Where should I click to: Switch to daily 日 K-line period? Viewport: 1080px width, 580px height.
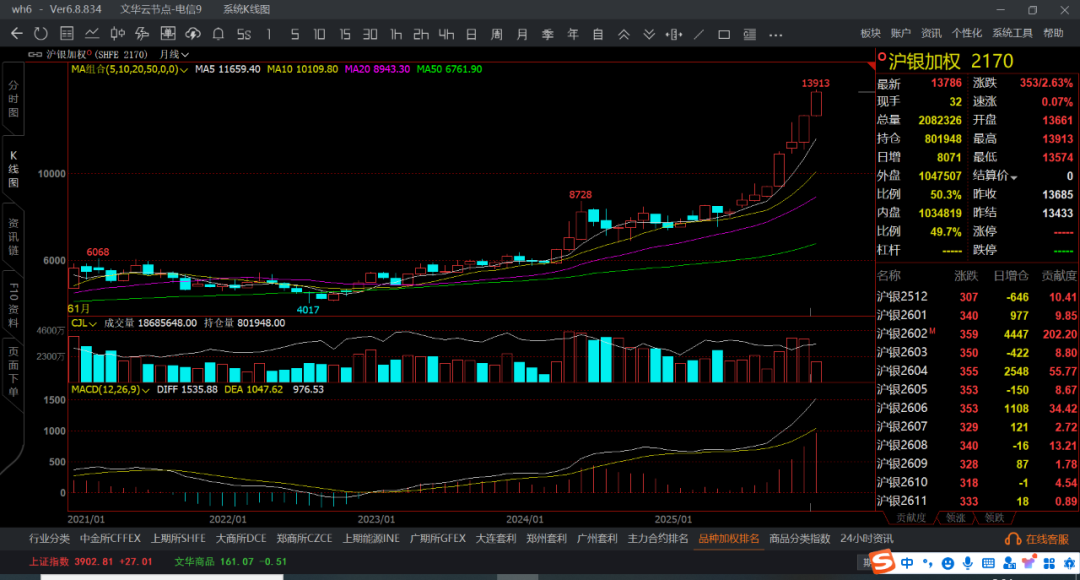click(x=471, y=34)
